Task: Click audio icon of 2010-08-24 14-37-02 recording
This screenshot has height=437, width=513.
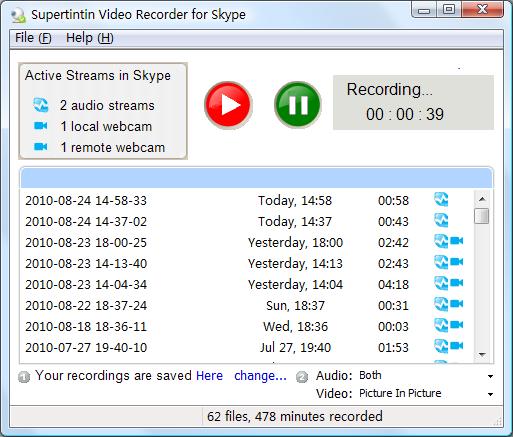Action: [x=441, y=221]
